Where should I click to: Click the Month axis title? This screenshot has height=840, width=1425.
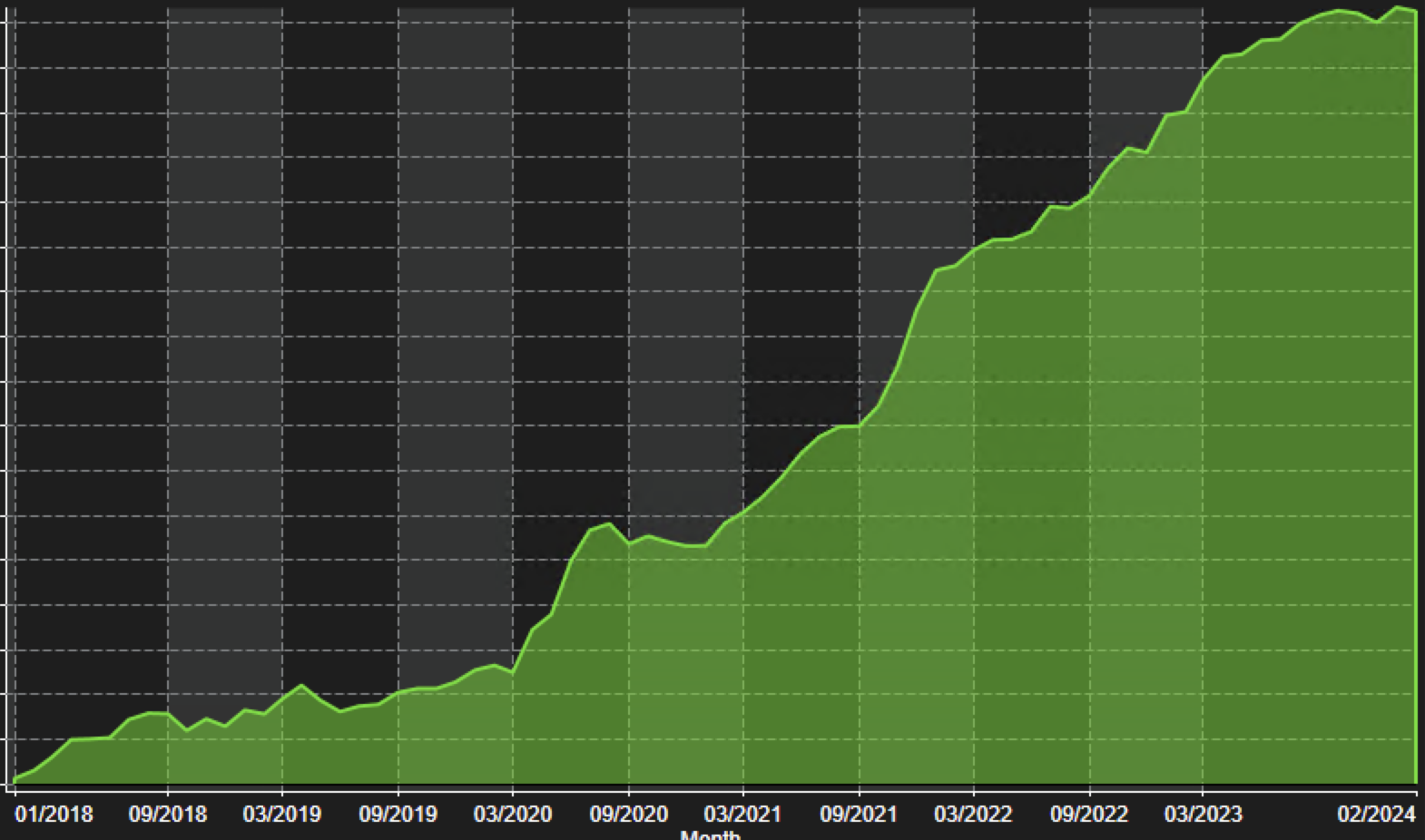(710, 835)
